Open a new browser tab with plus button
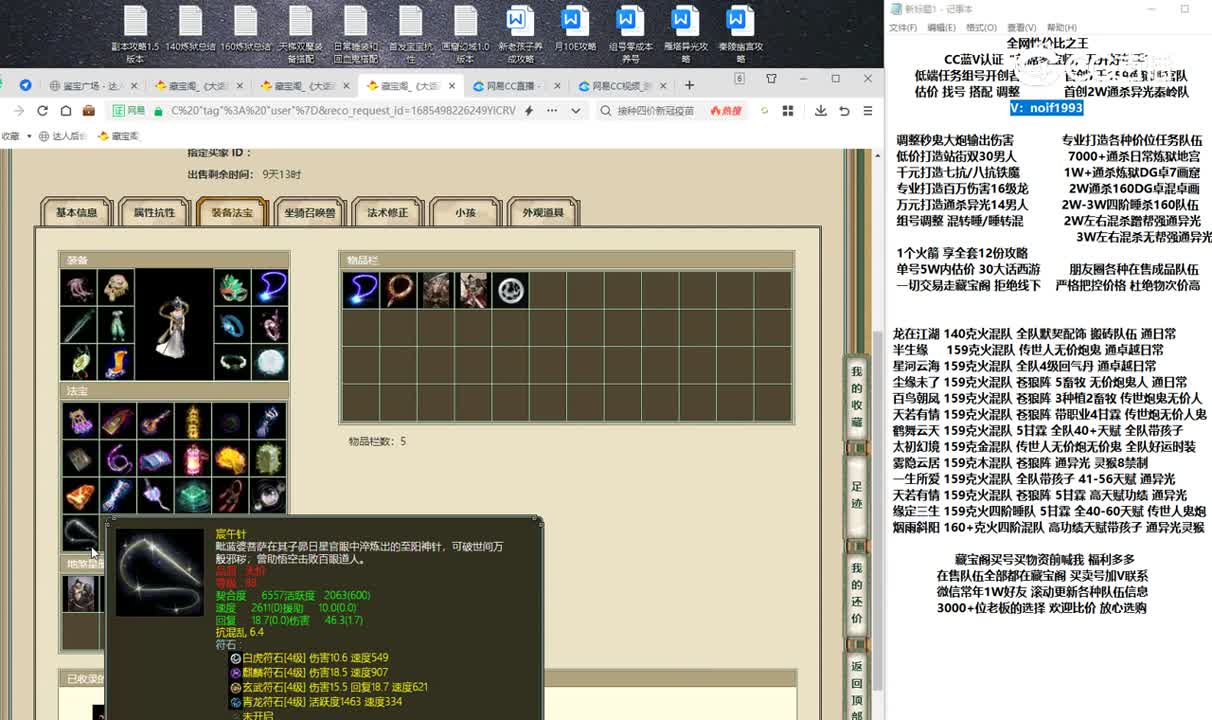Screen dimensions: 1212x720 689,85
